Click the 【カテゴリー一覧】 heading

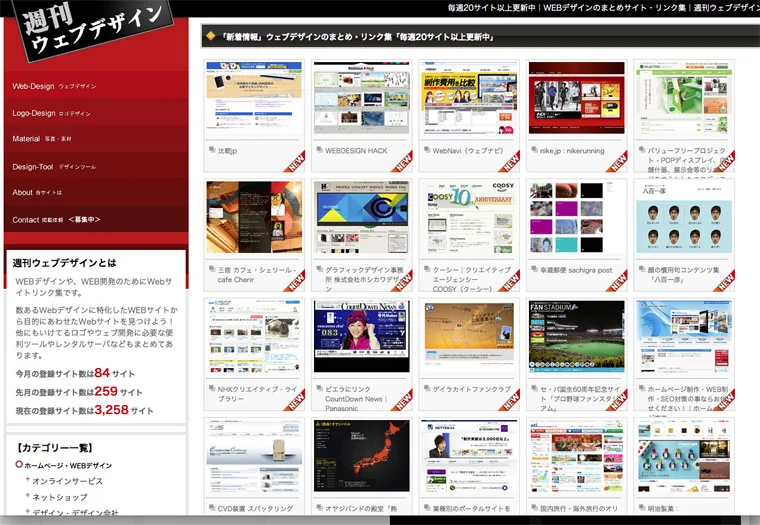[x=54, y=447]
